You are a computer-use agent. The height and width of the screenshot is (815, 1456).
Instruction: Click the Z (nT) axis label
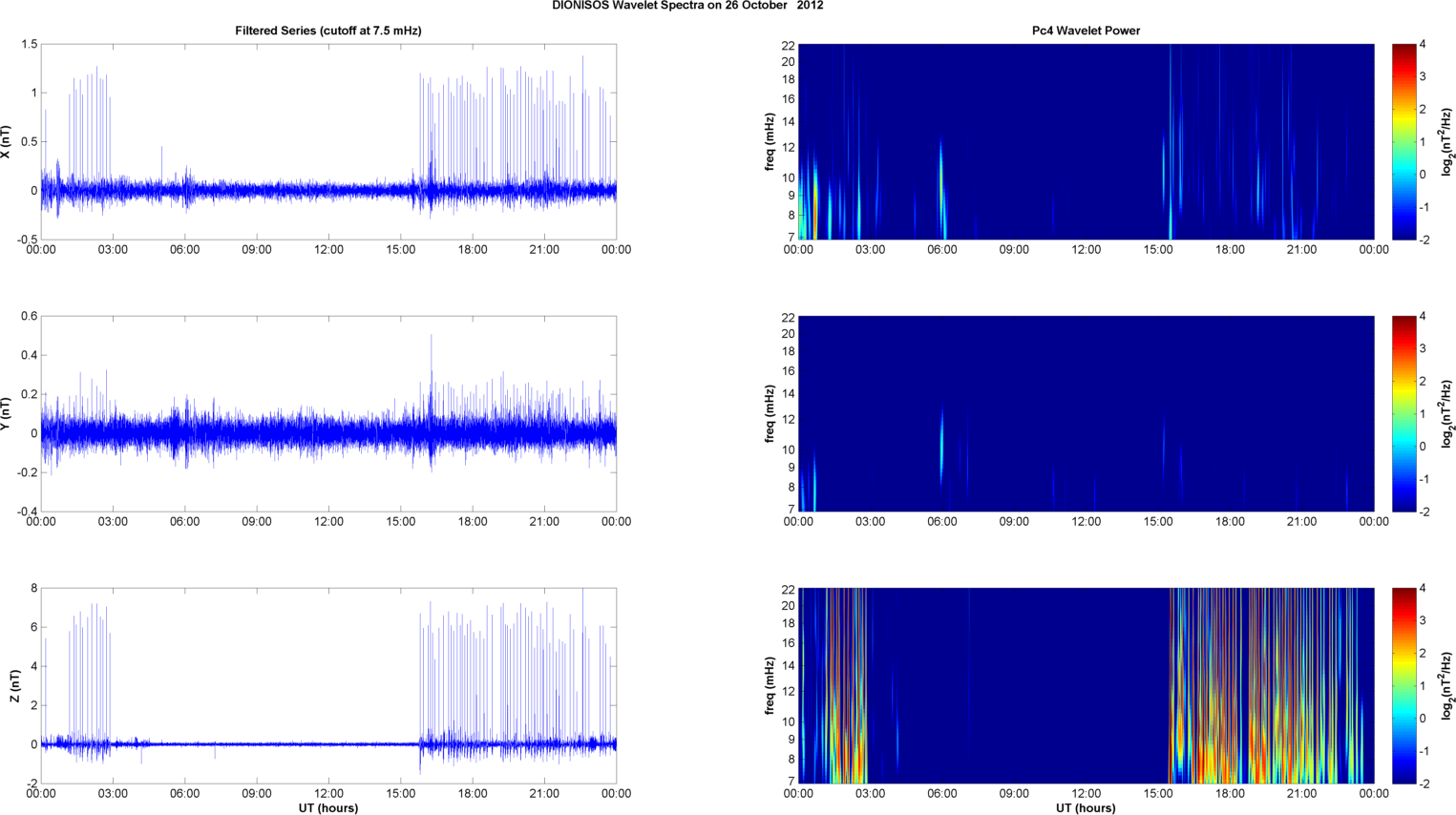coord(14,686)
